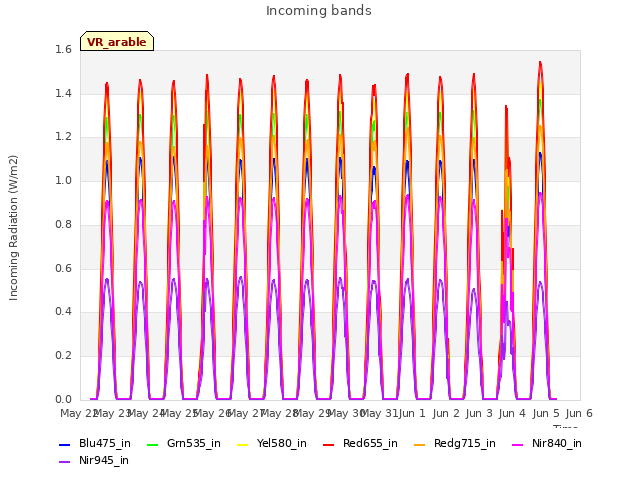Viewport: 640px width, 480px height.
Task: Click the May 31 x-axis date label
Action: tap(379, 413)
